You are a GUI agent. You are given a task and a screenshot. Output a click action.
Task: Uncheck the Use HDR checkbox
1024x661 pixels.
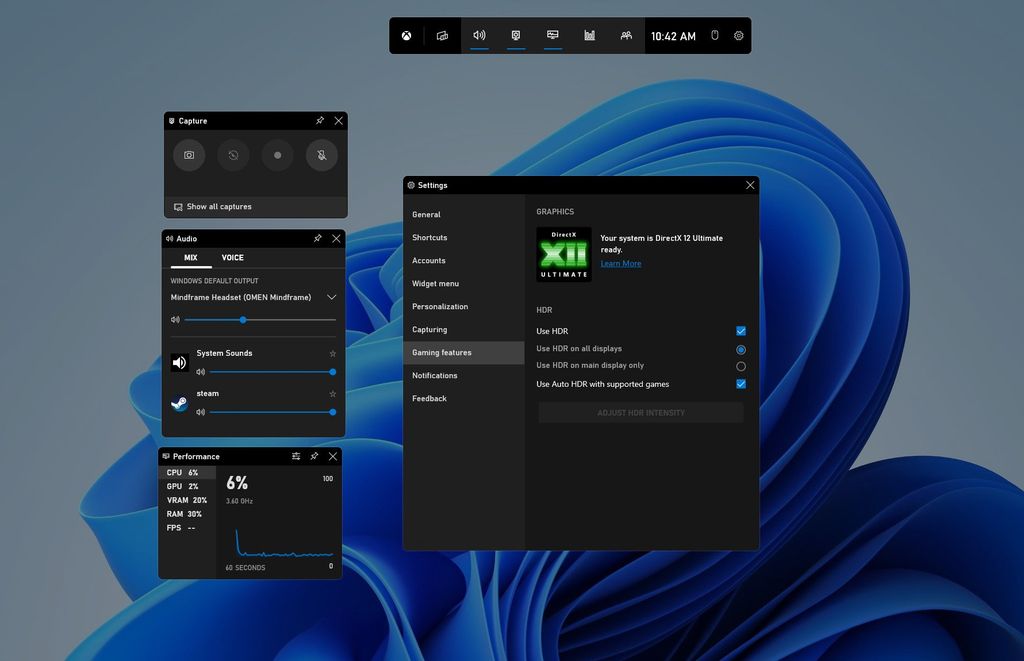741,330
